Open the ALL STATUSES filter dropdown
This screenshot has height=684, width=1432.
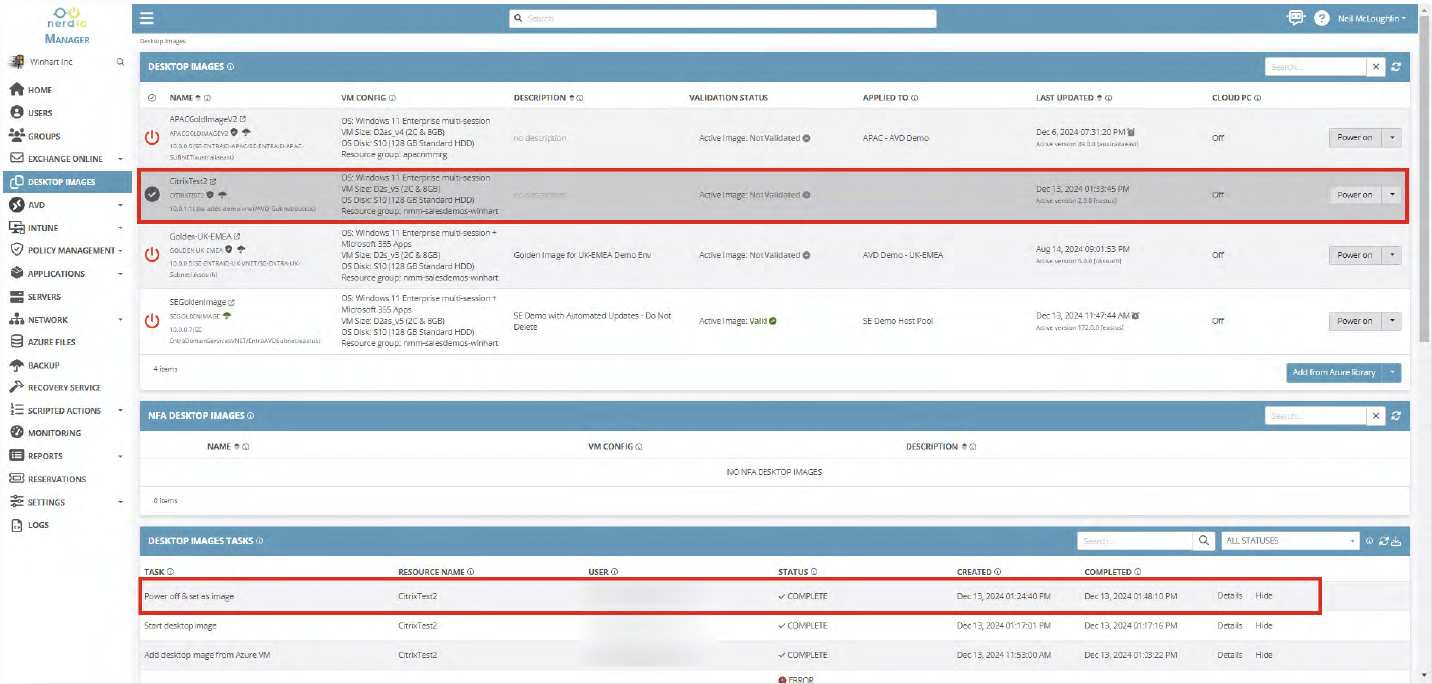pos(1290,540)
